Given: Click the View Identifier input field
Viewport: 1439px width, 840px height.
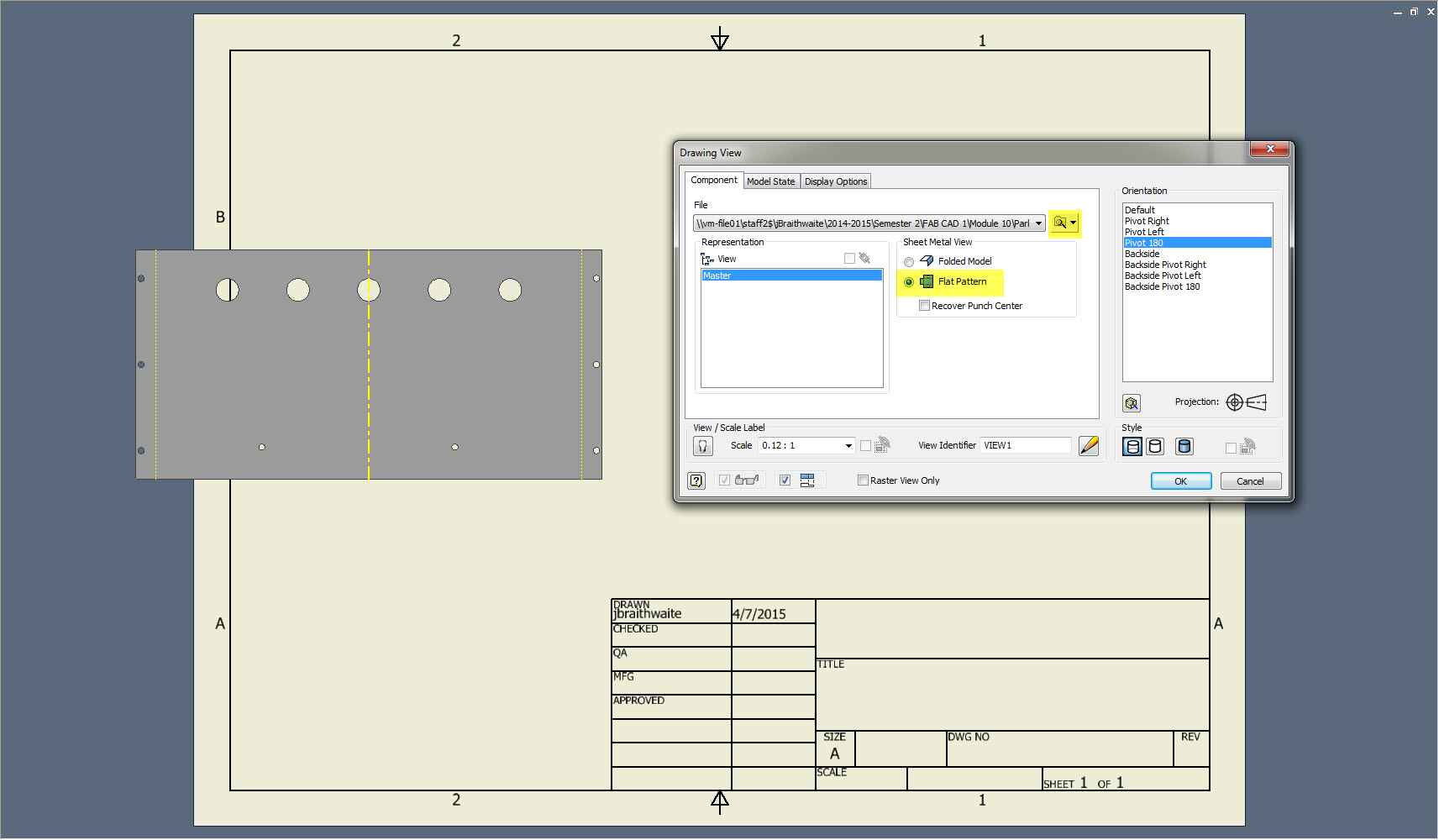Looking at the screenshot, I should (1026, 446).
